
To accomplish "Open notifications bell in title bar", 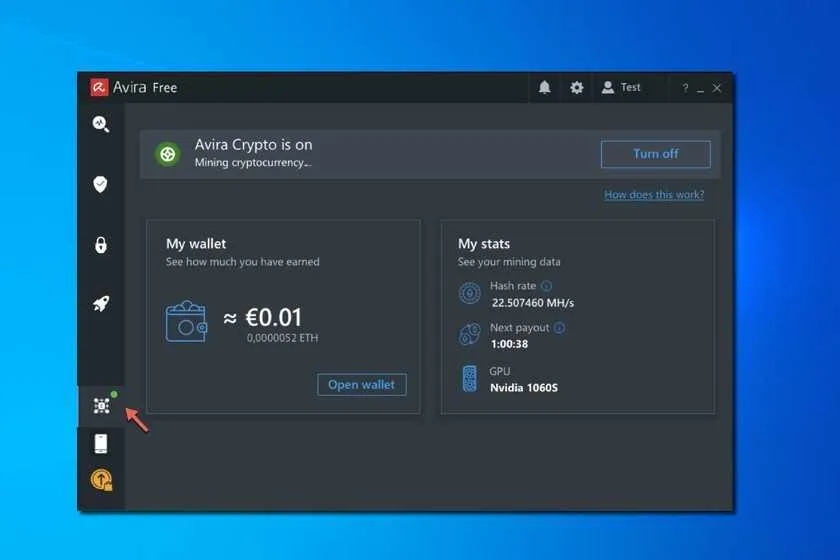I will (x=544, y=87).
